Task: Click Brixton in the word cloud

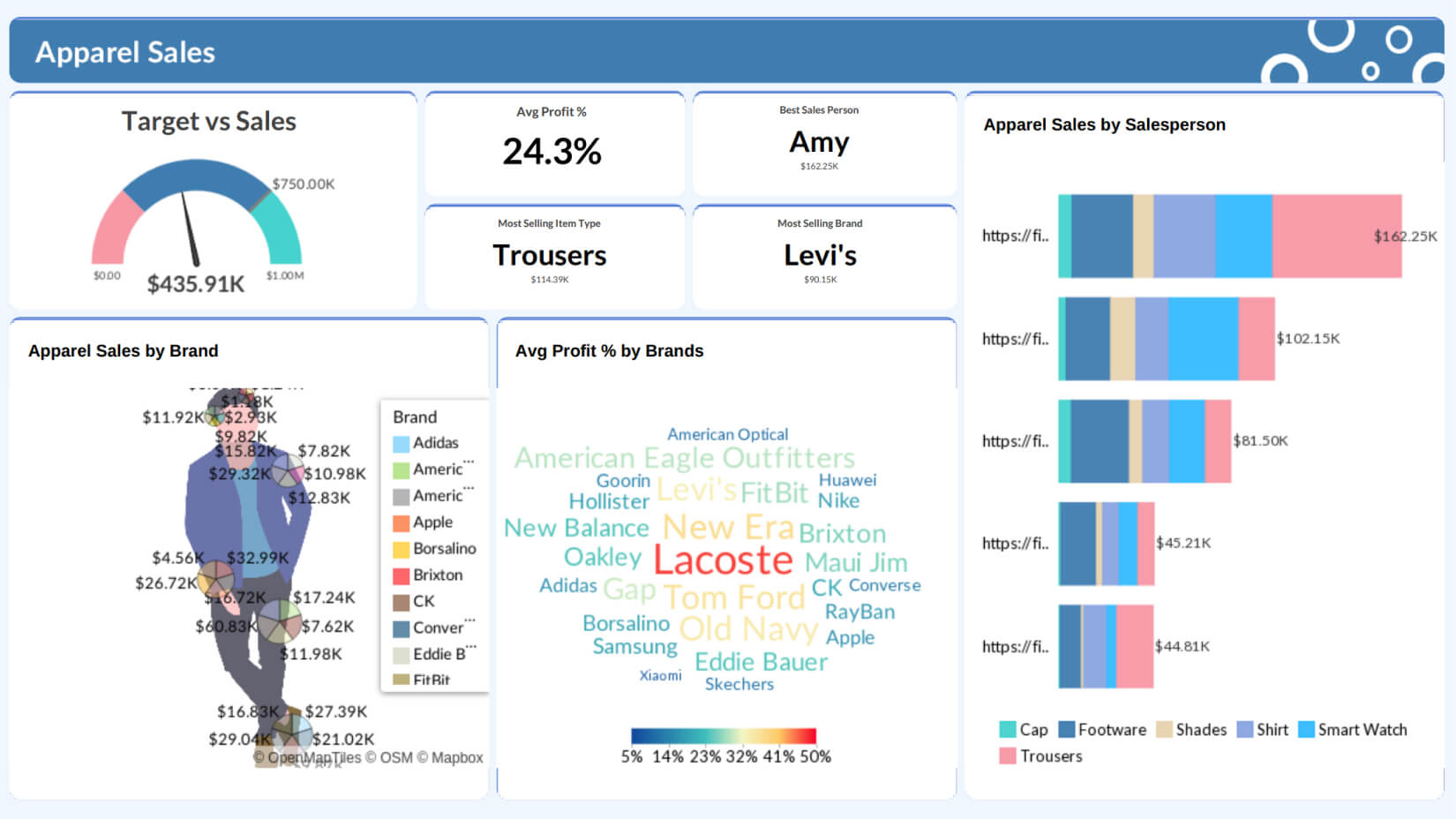Action: click(x=842, y=533)
